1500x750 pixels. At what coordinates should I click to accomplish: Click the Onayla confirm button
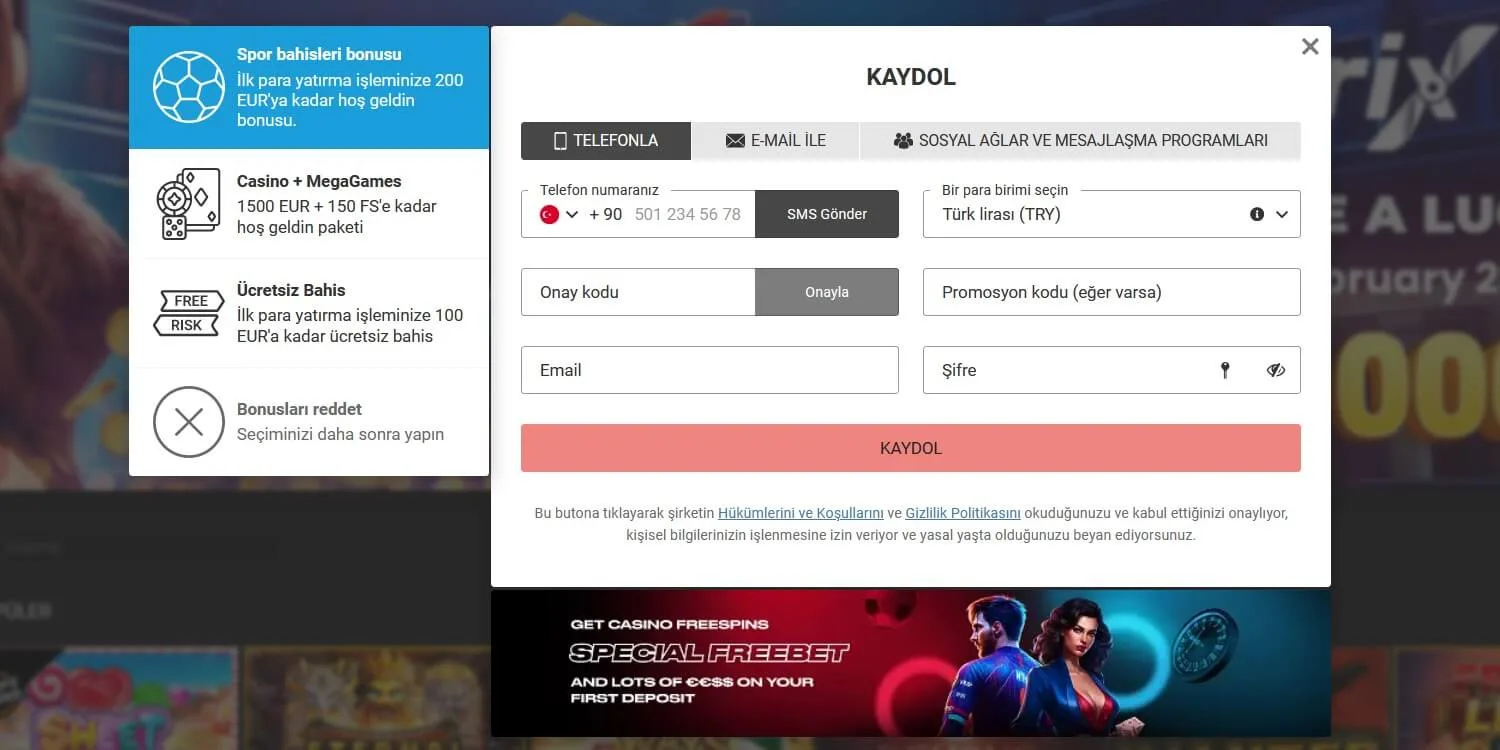[827, 292]
